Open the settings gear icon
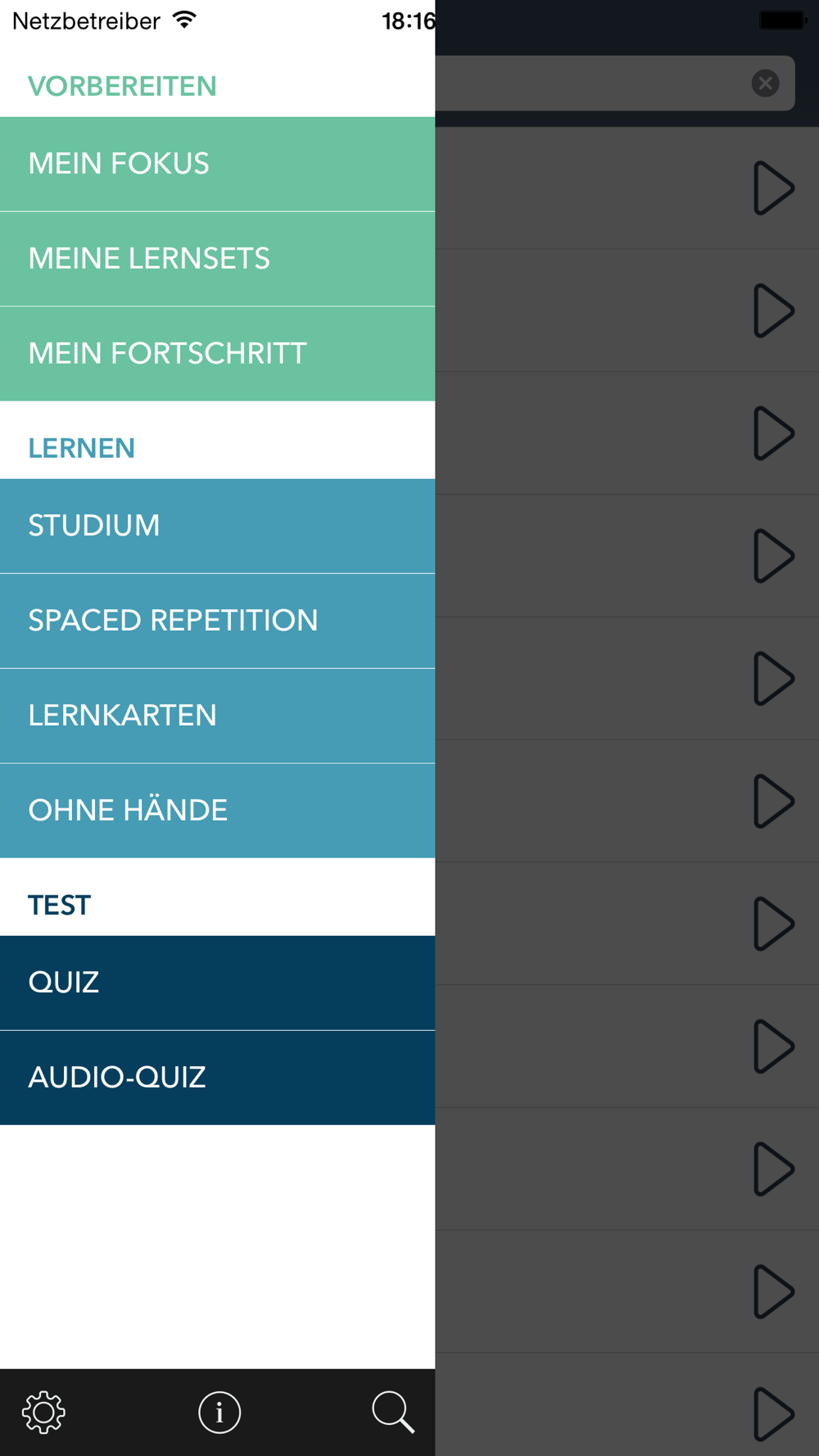 click(43, 1412)
